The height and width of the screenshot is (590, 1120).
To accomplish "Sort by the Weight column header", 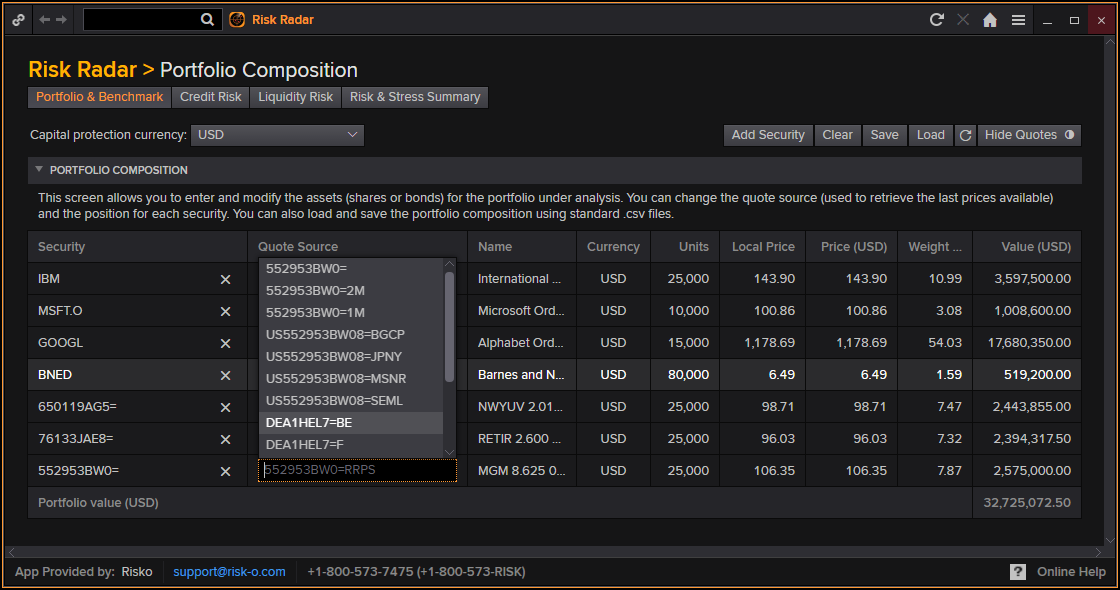I will 935,246.
